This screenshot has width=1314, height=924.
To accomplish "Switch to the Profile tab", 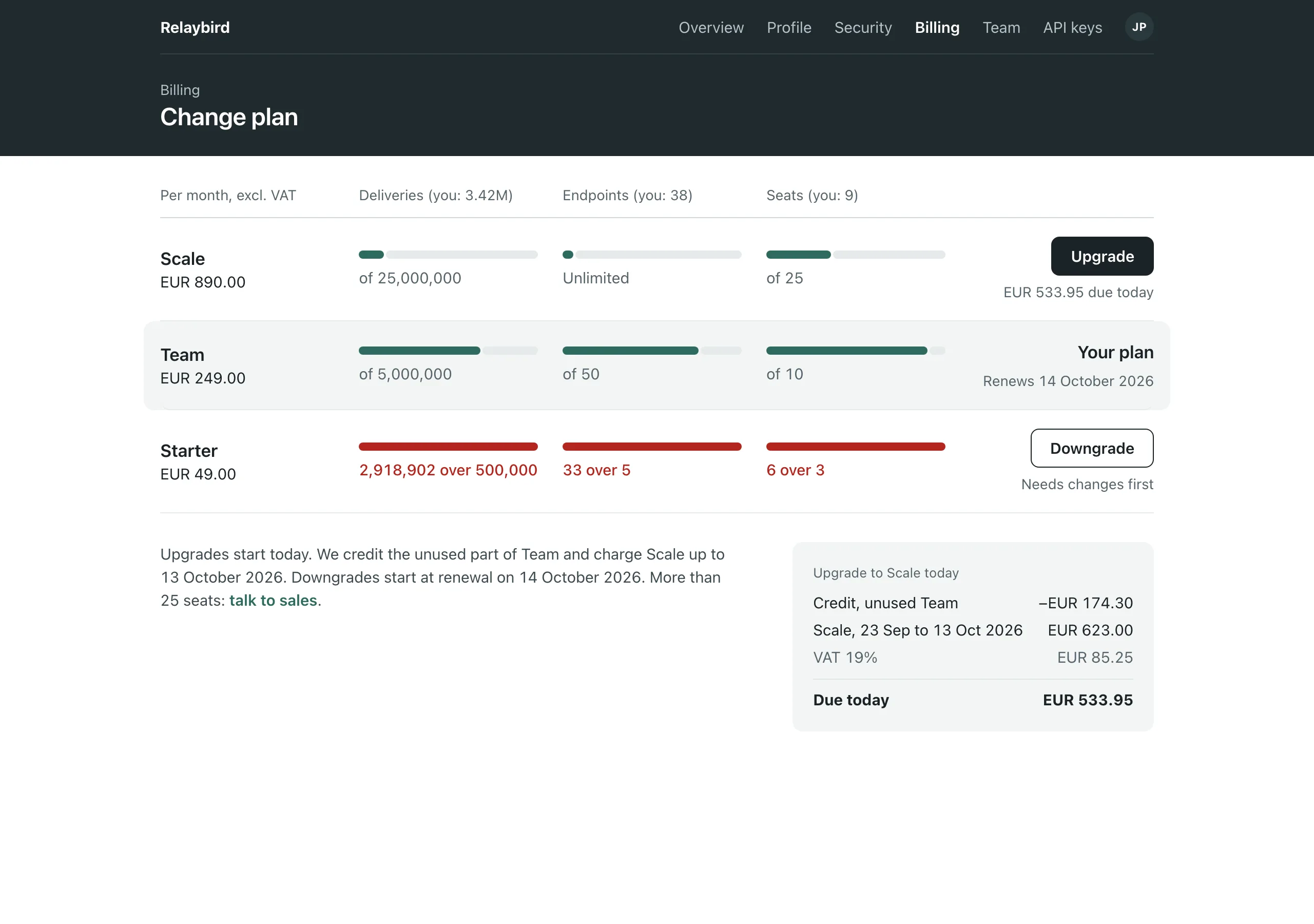I will click(788, 28).
